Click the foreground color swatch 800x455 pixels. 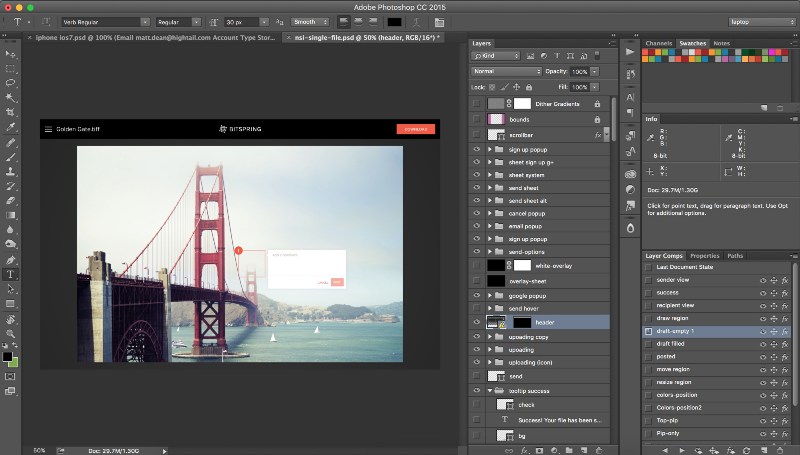(7, 357)
